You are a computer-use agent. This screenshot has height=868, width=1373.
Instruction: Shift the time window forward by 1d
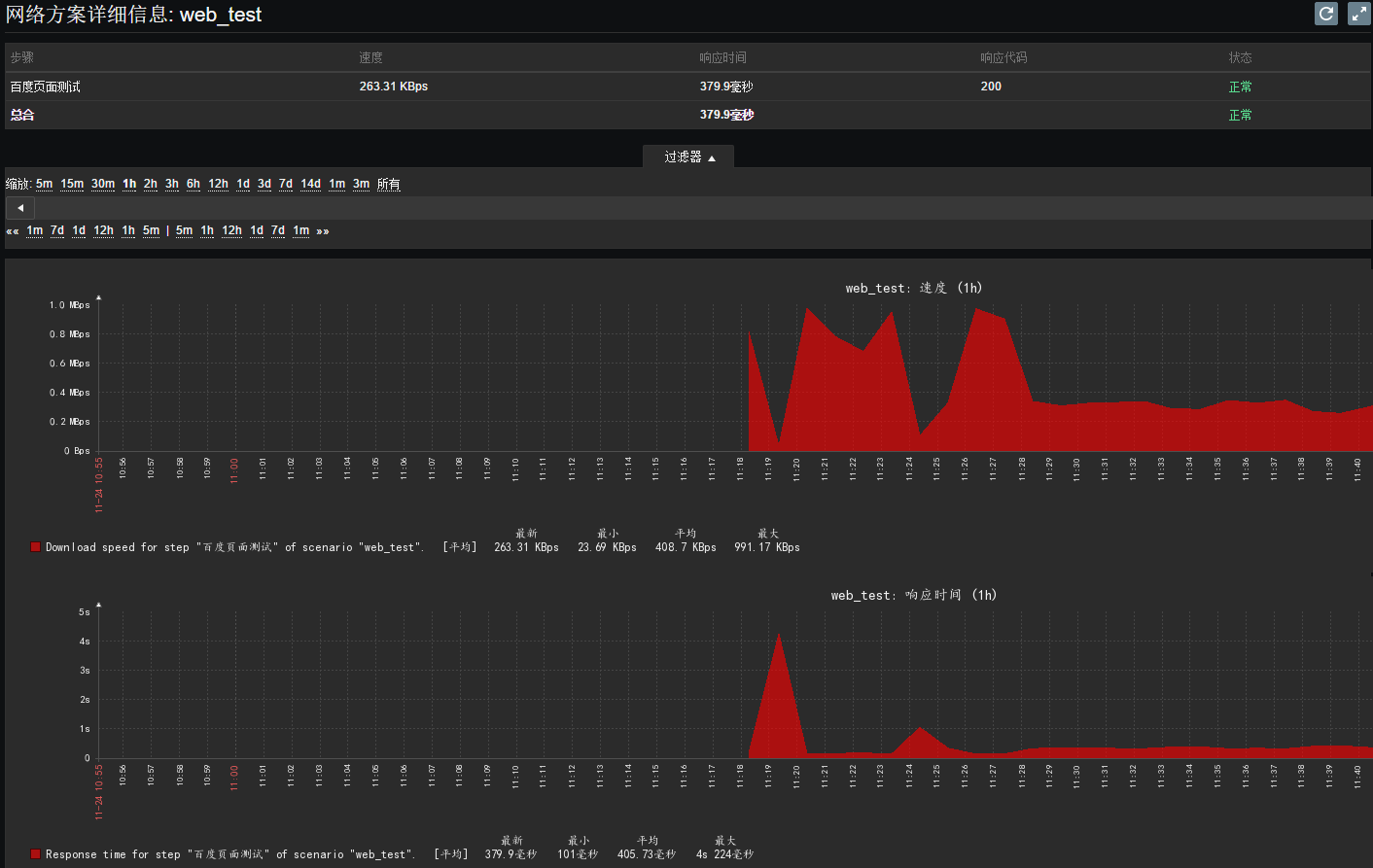(257, 230)
